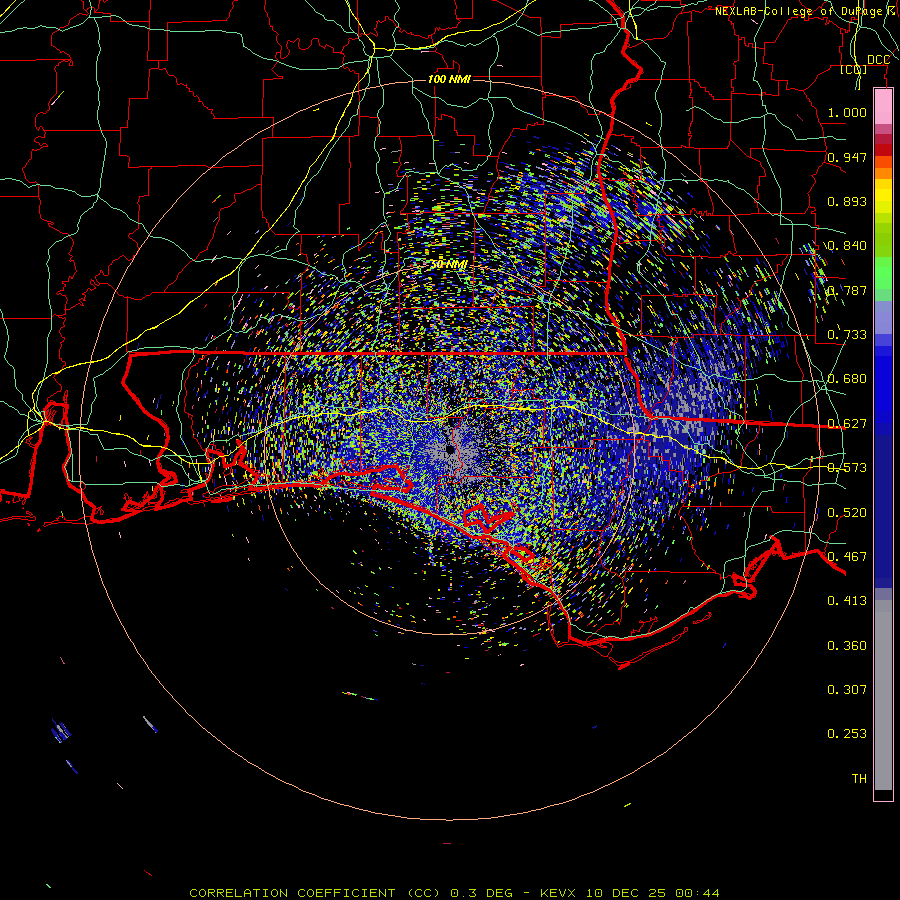Viewport: 900px width, 900px height.
Task: Pick the red swatch in the color bar
Action: pos(883,150)
